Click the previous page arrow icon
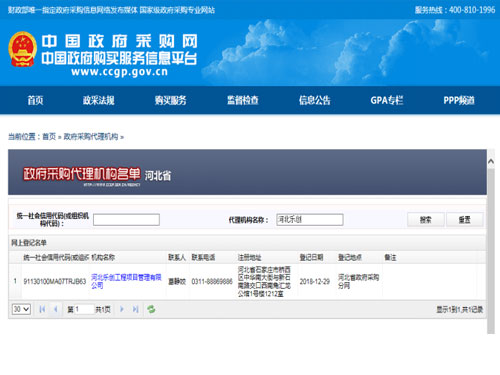 [56, 309]
